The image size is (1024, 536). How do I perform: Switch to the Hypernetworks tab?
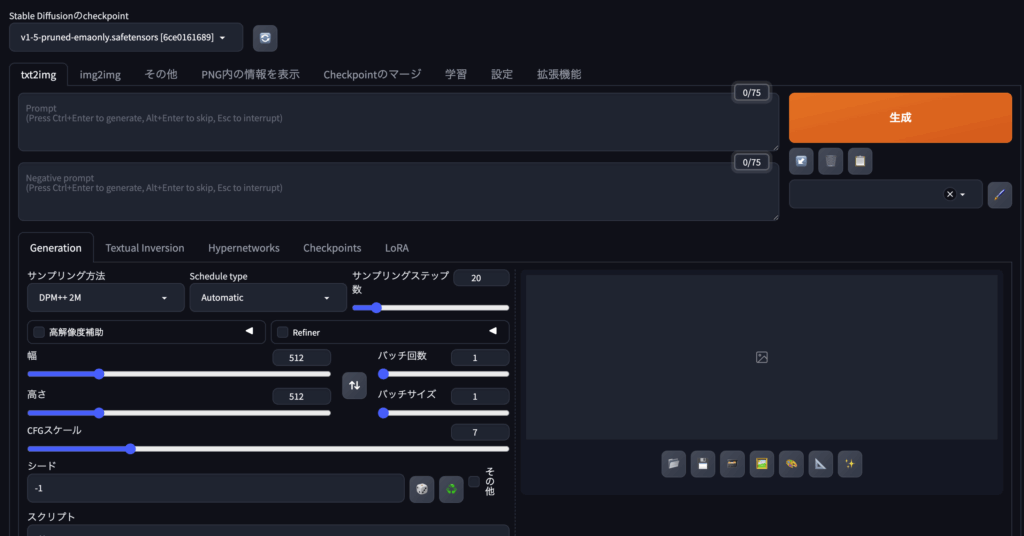244,248
